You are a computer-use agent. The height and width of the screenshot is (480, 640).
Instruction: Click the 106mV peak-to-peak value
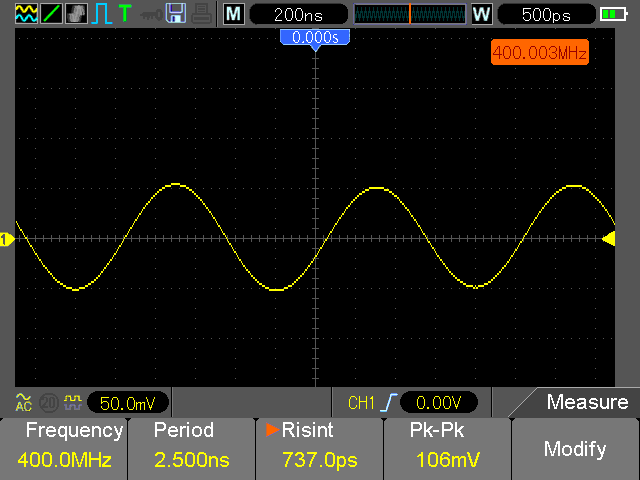pos(448,460)
